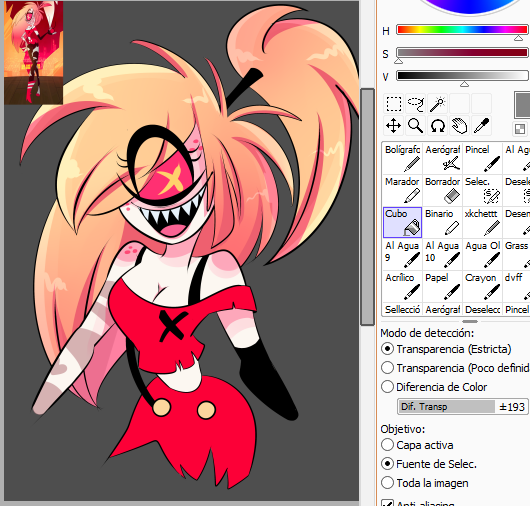Toggle the Anti-aliasing checkbox

(387, 503)
